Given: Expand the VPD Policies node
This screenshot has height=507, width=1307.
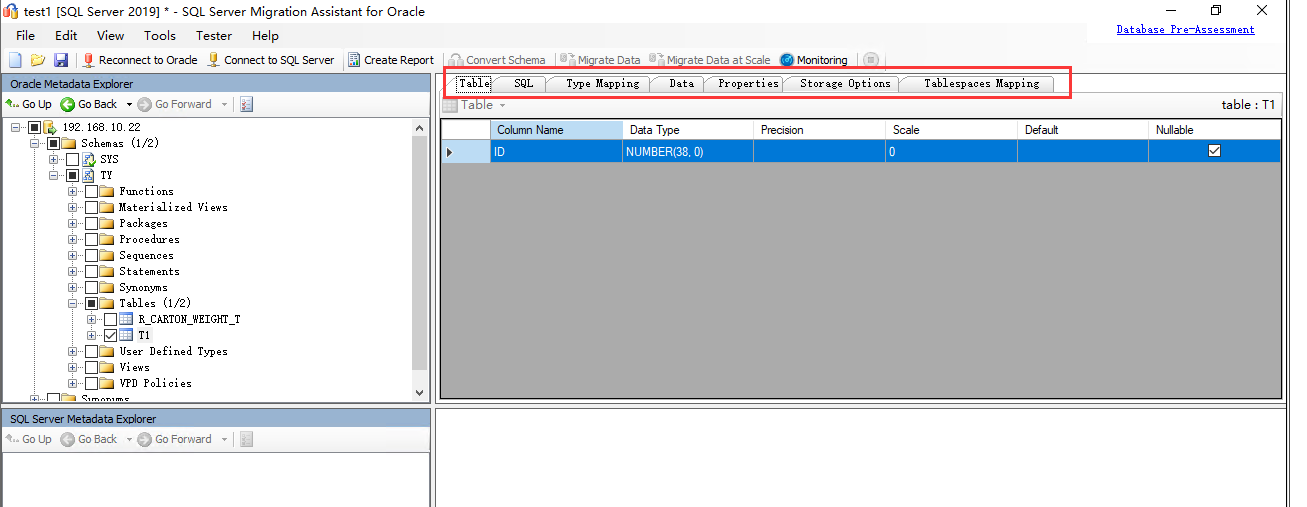Looking at the screenshot, I should click(72, 383).
